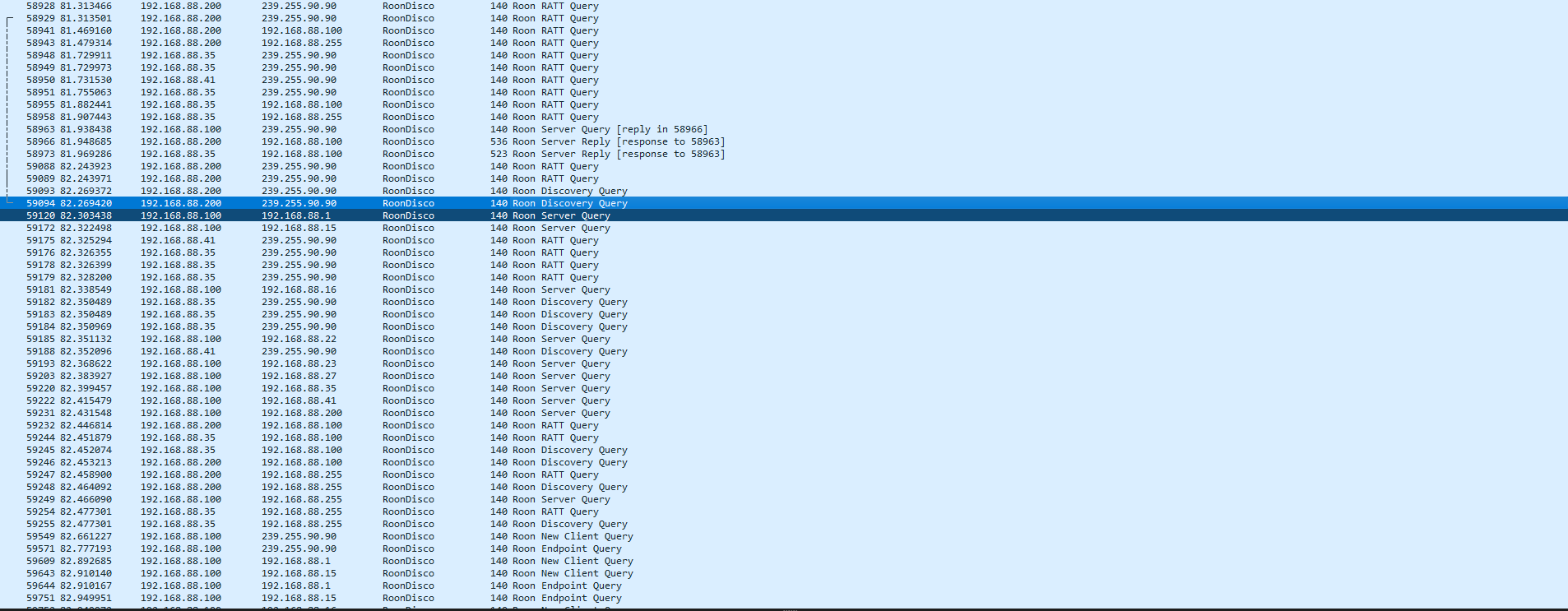Viewport: 1568px width, 611px height.
Task: Select packet 59088 at 82.243923
Action: click(784, 166)
